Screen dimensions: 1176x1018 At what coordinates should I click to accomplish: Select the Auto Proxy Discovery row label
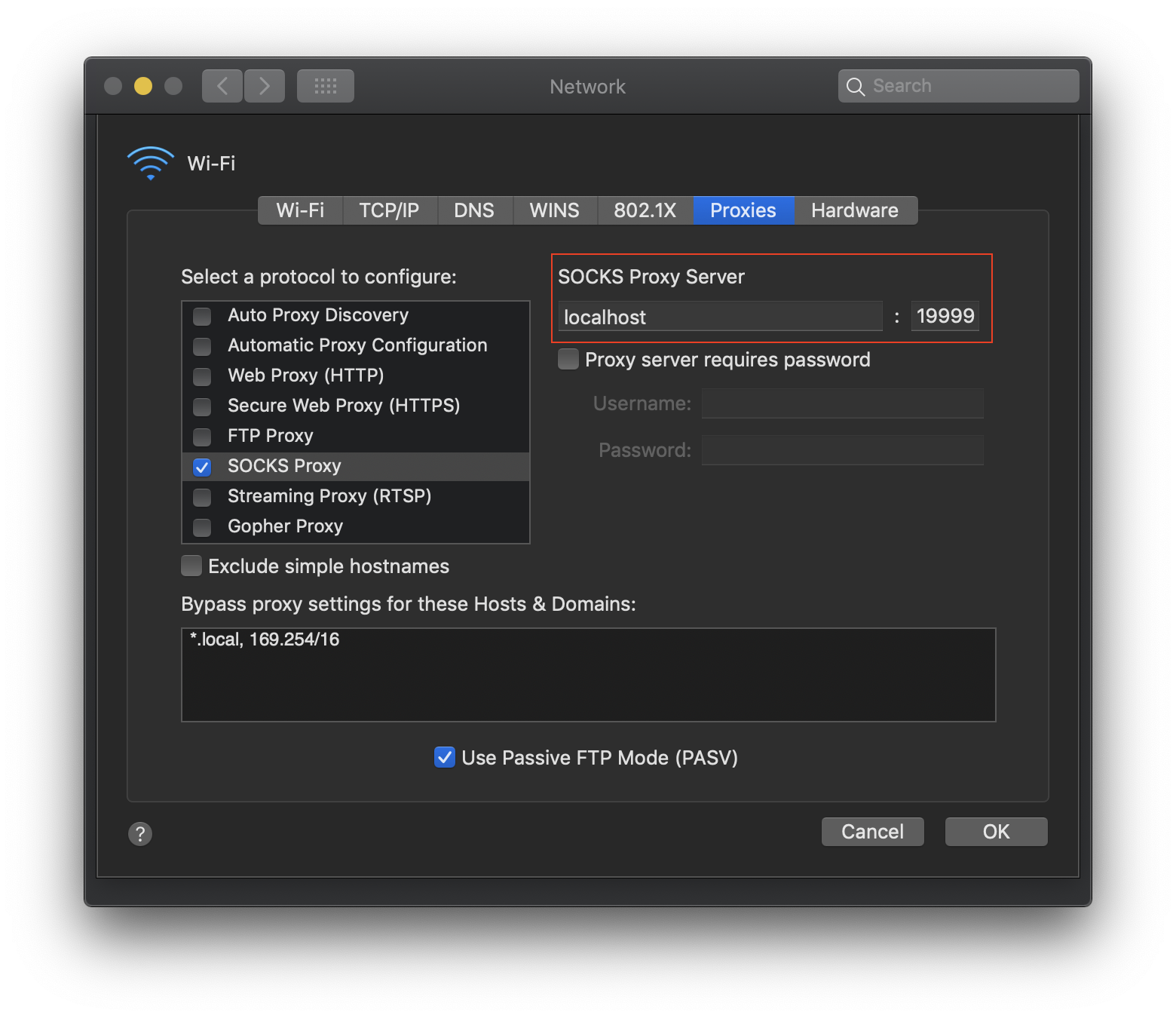click(318, 315)
